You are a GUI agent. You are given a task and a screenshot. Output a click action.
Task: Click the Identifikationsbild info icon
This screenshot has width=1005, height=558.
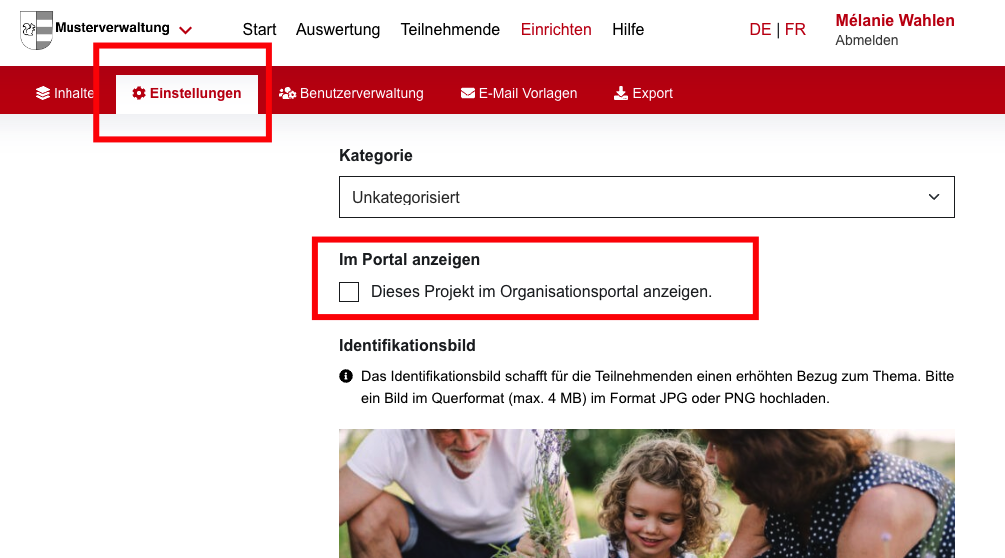point(346,376)
